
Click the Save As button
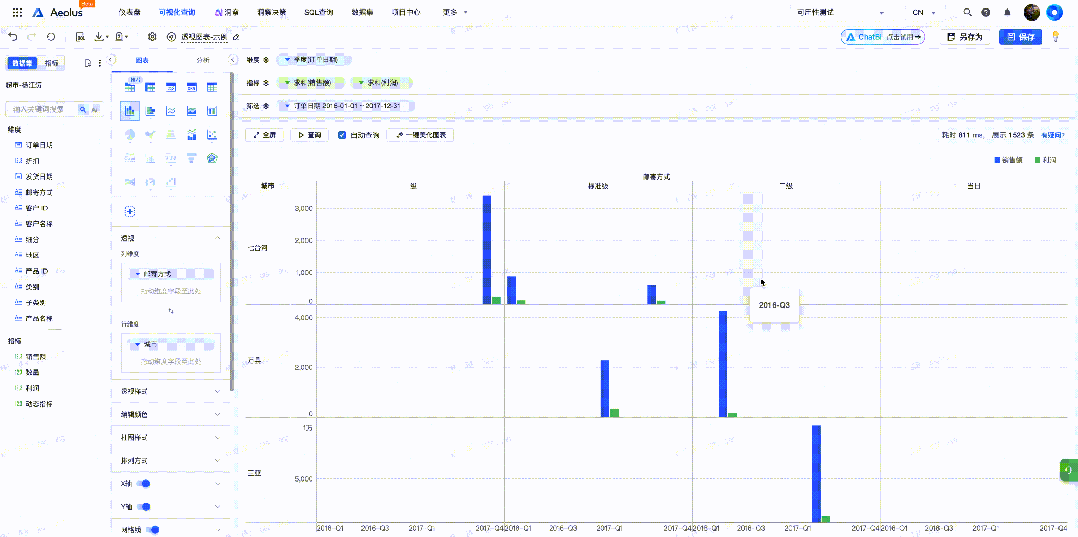tap(965, 37)
